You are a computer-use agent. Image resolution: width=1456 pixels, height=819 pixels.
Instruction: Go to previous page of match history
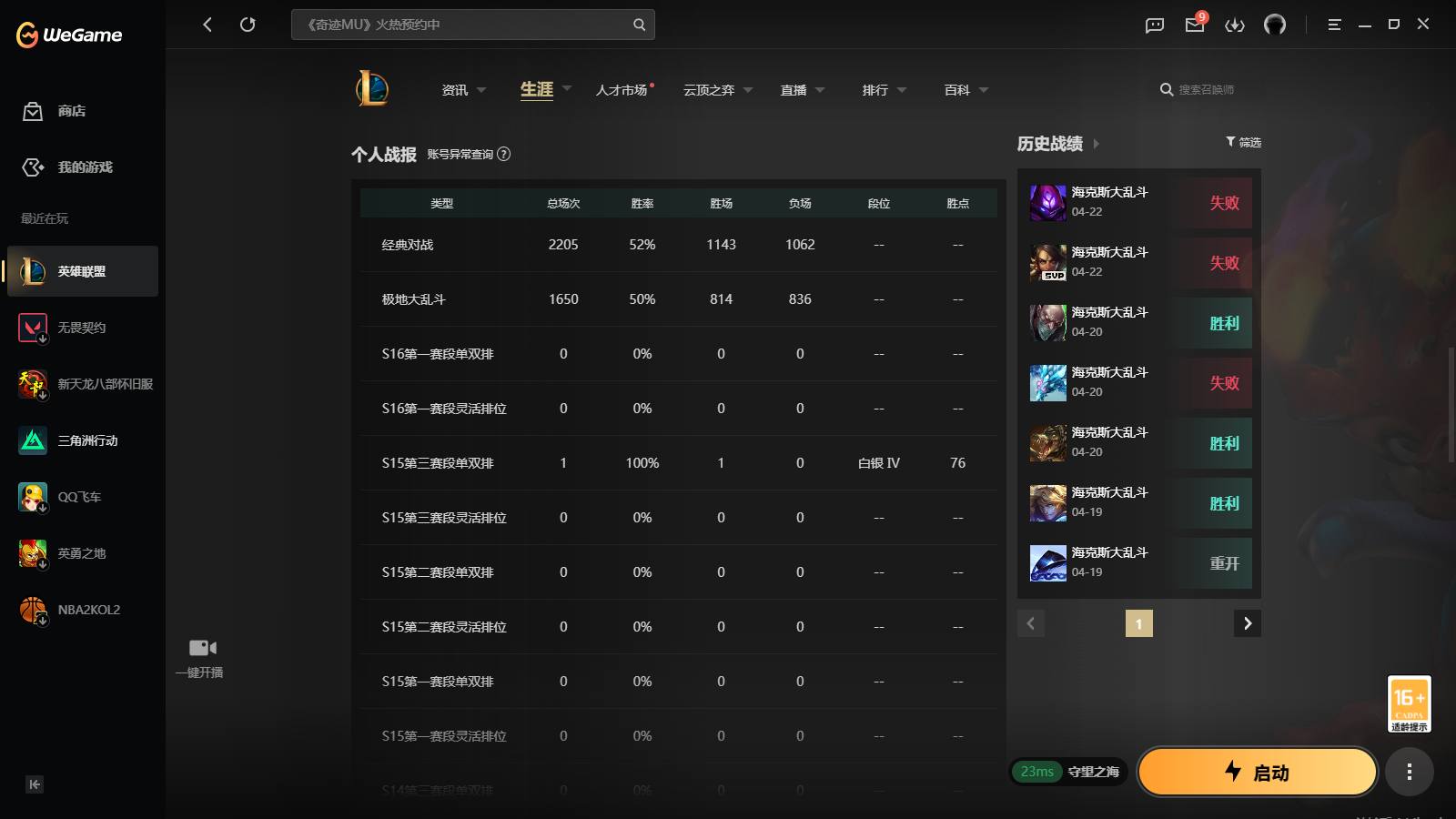click(1031, 623)
